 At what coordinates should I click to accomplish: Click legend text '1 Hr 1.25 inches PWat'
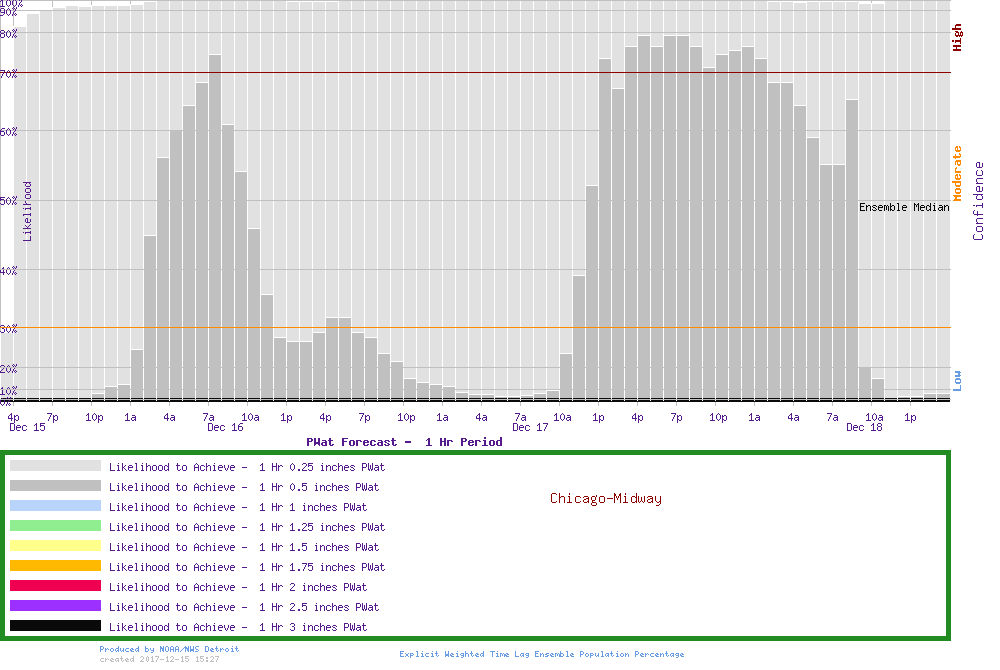coord(322,527)
